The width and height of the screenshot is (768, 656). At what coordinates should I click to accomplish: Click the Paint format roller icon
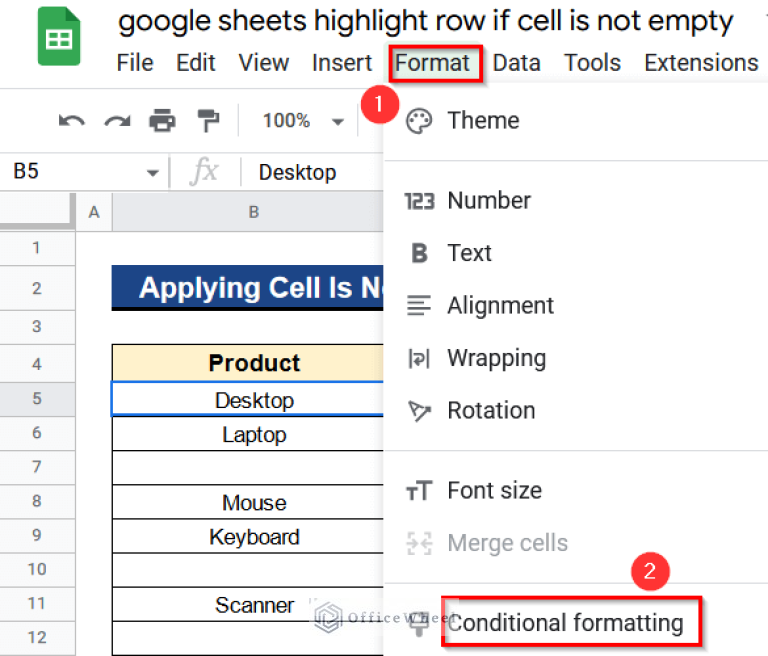click(x=208, y=121)
